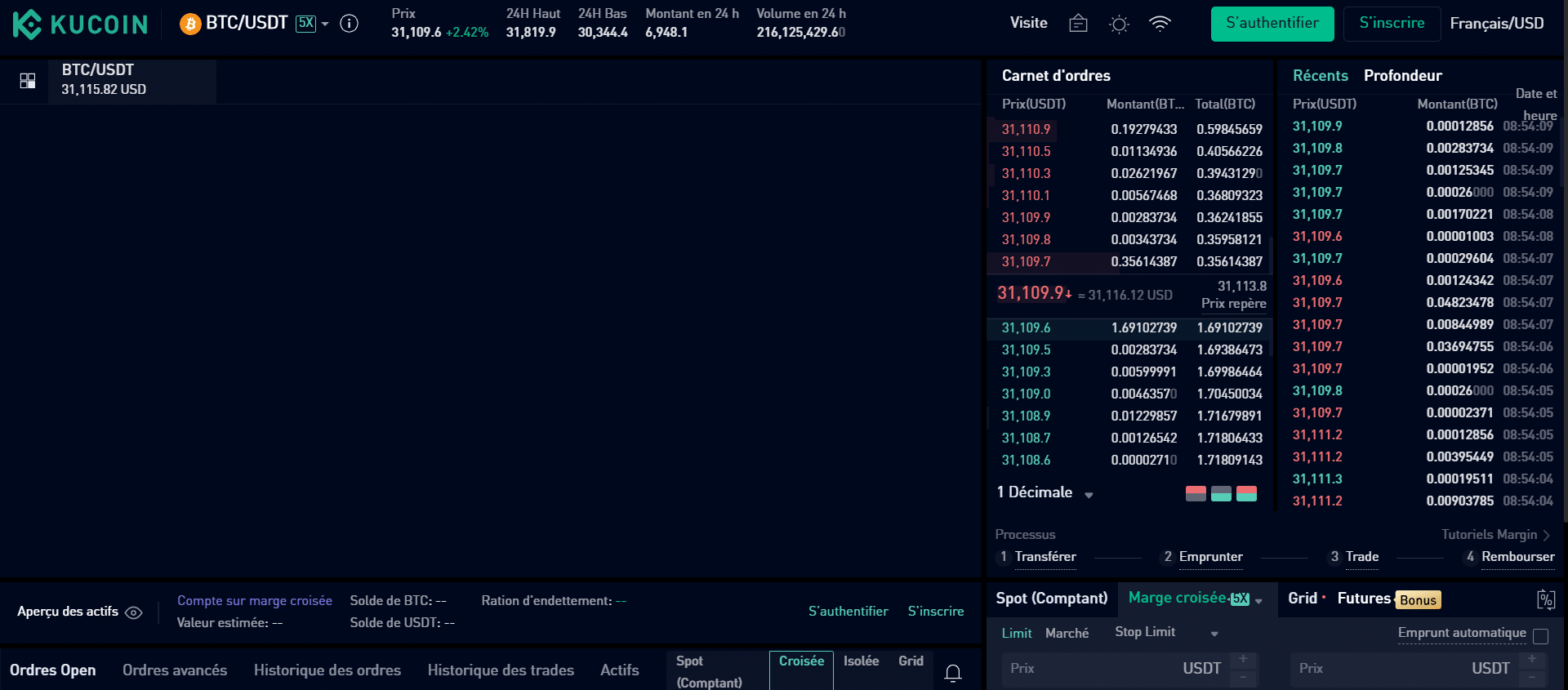Click the orange Bitcoin coin icon
The width and height of the screenshot is (1568, 690).
coord(190,24)
